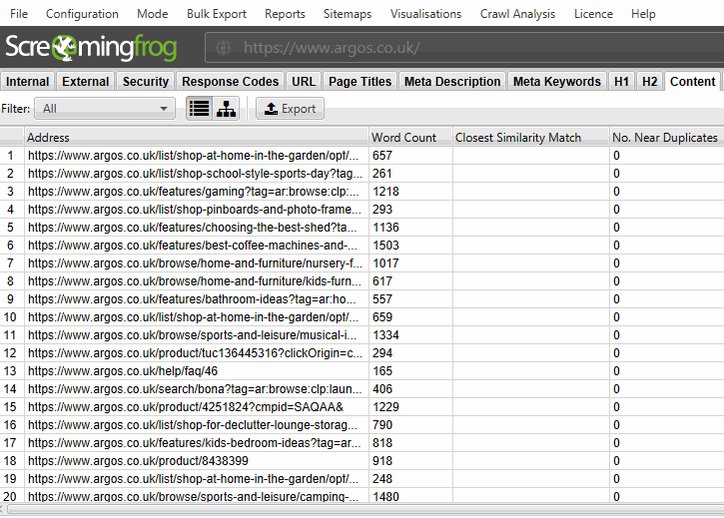Screen dimensions: 724x518
Task: Click word count value 248
Action: pos(382,479)
